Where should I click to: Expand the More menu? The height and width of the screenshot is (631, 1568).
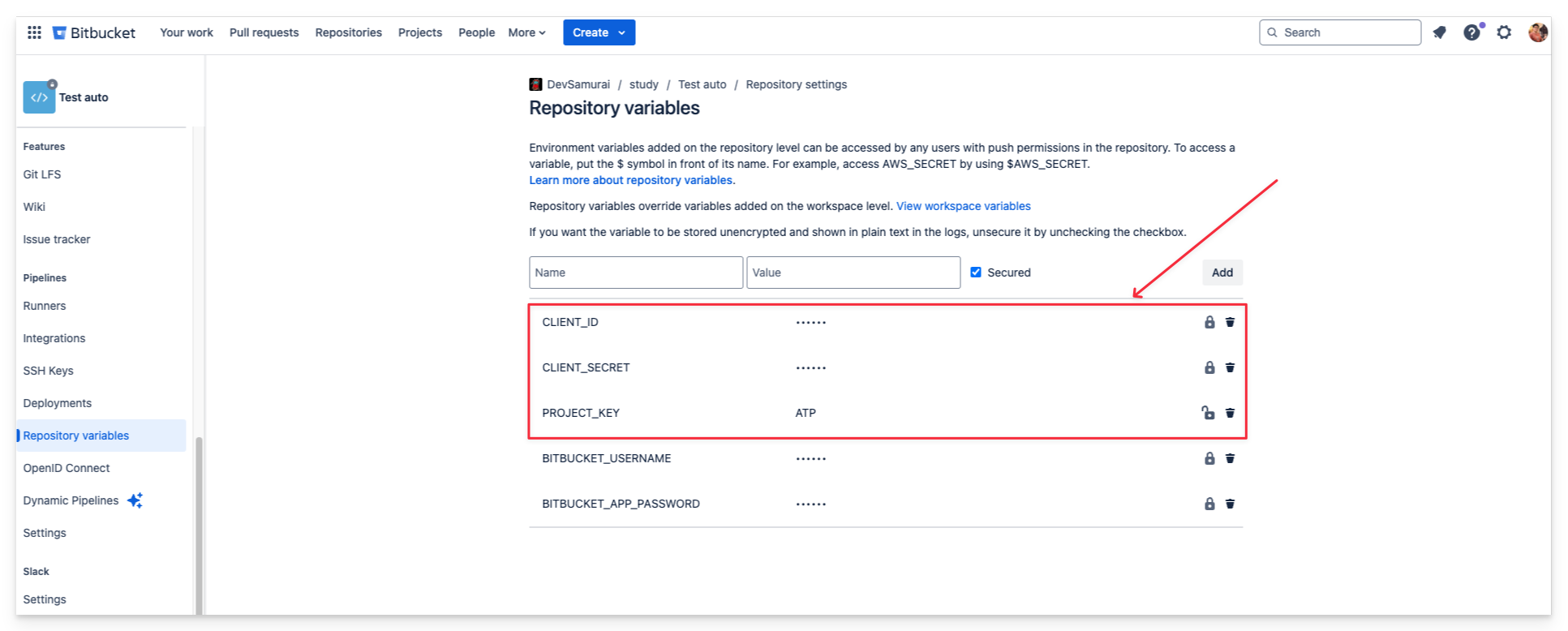(x=526, y=32)
